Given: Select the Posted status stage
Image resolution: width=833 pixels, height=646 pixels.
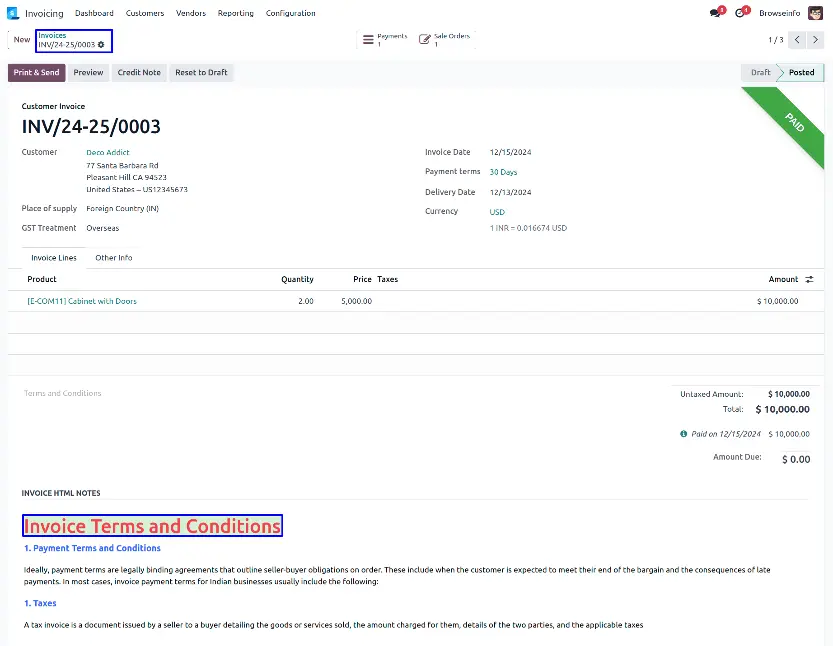Looking at the screenshot, I should click(801, 73).
